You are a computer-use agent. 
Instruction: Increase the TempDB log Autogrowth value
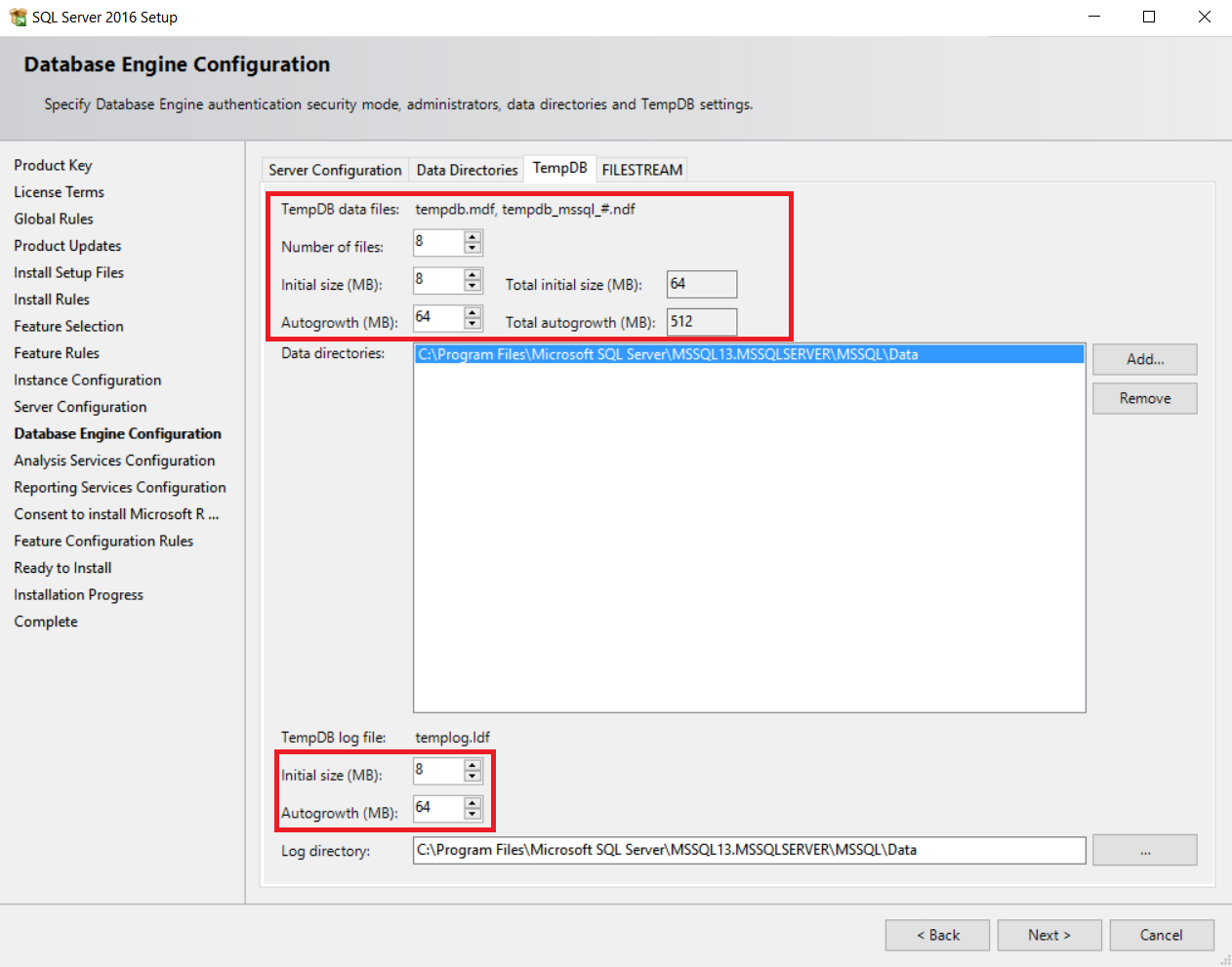(472, 803)
